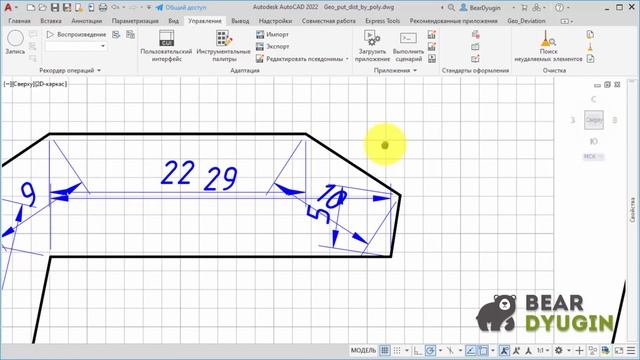640x360 pixels.
Task: Open the Express Tools ribbon tab
Action: pyautogui.click(x=382, y=21)
